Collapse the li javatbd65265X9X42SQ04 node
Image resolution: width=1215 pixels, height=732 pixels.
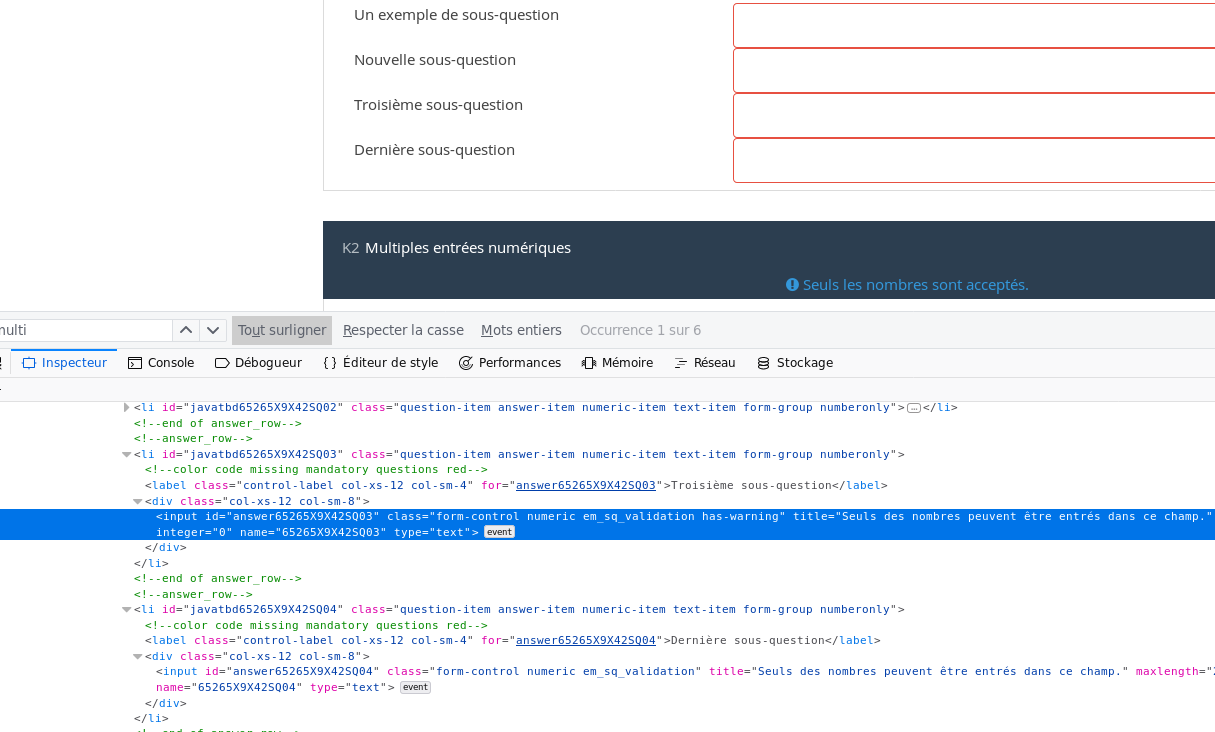tap(127, 610)
